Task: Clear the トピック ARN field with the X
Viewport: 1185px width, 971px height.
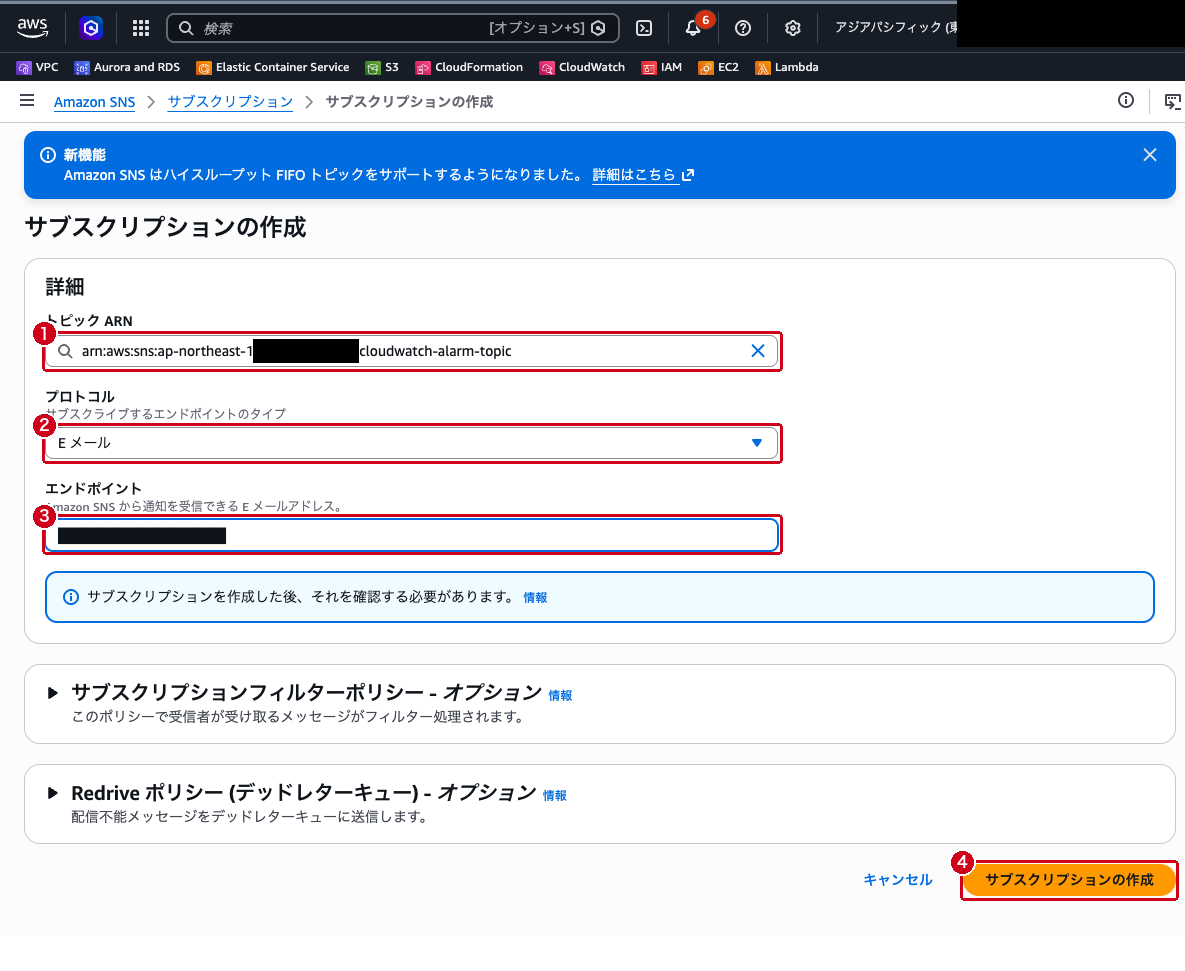Action: [758, 351]
